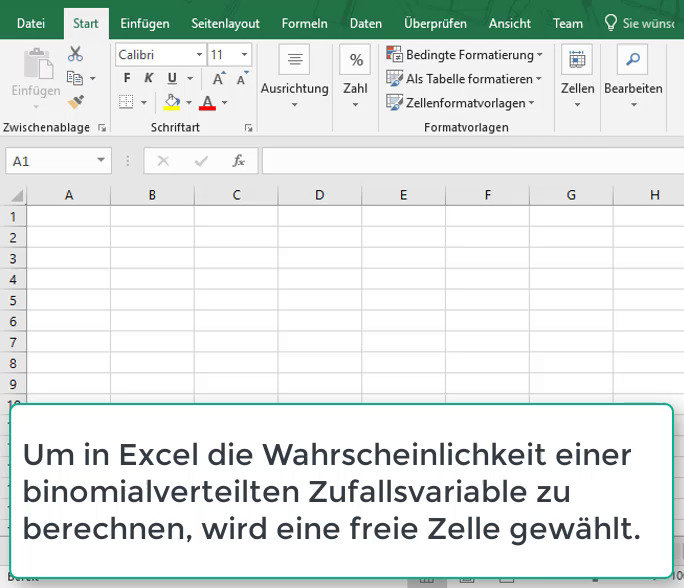The height and width of the screenshot is (588, 684).
Task: Switch to the Formeln tab
Action: click(304, 23)
